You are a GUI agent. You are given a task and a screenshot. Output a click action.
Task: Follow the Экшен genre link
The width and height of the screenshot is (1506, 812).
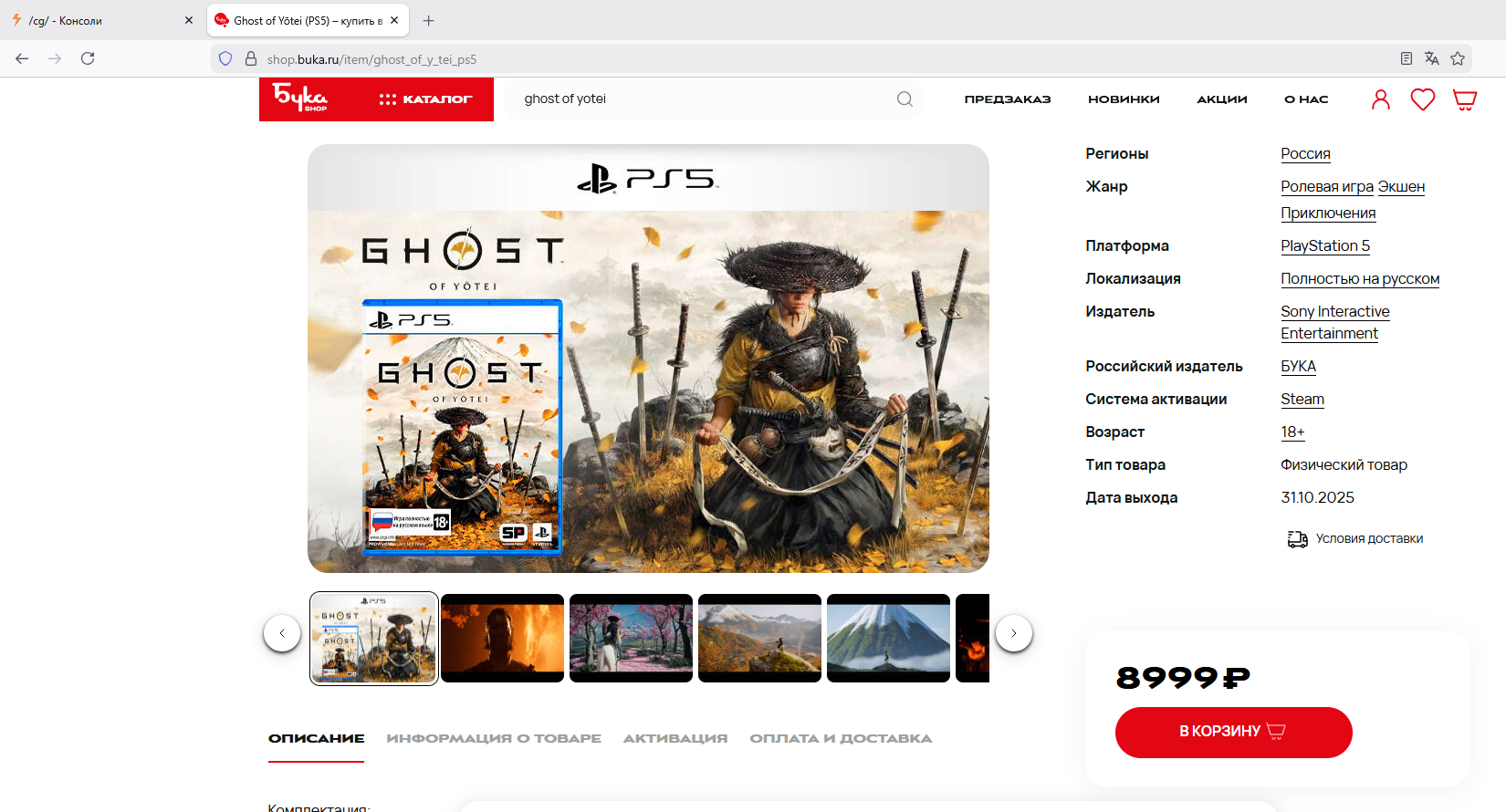pos(1401,186)
